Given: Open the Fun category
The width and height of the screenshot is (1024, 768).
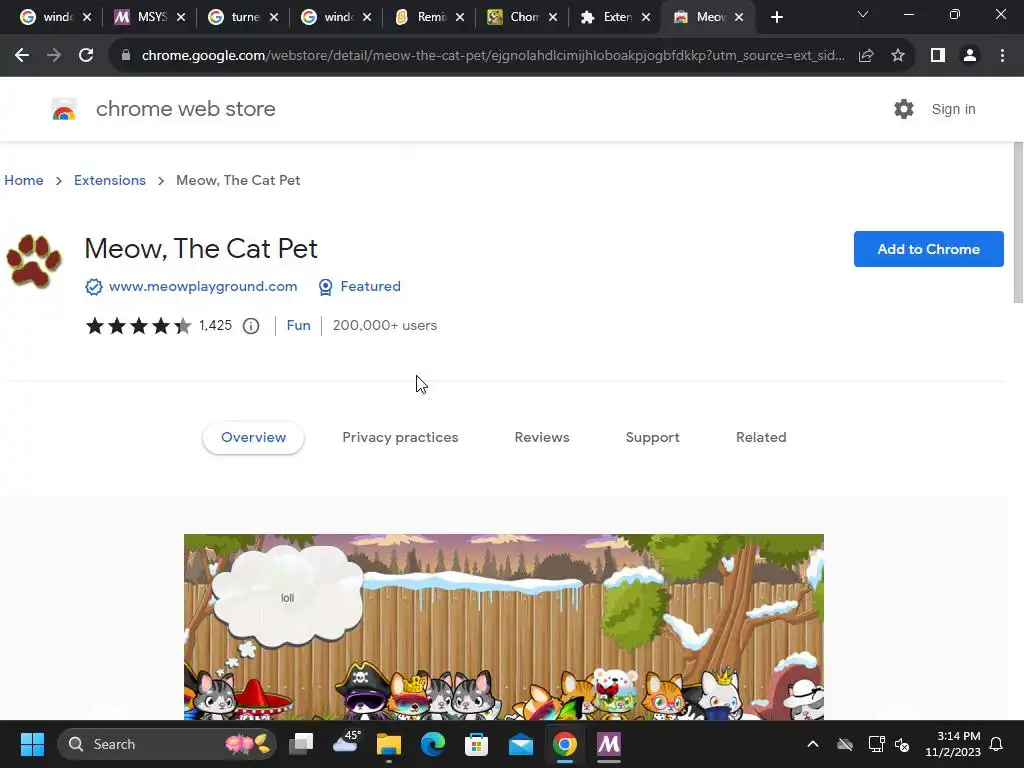Looking at the screenshot, I should click(298, 325).
